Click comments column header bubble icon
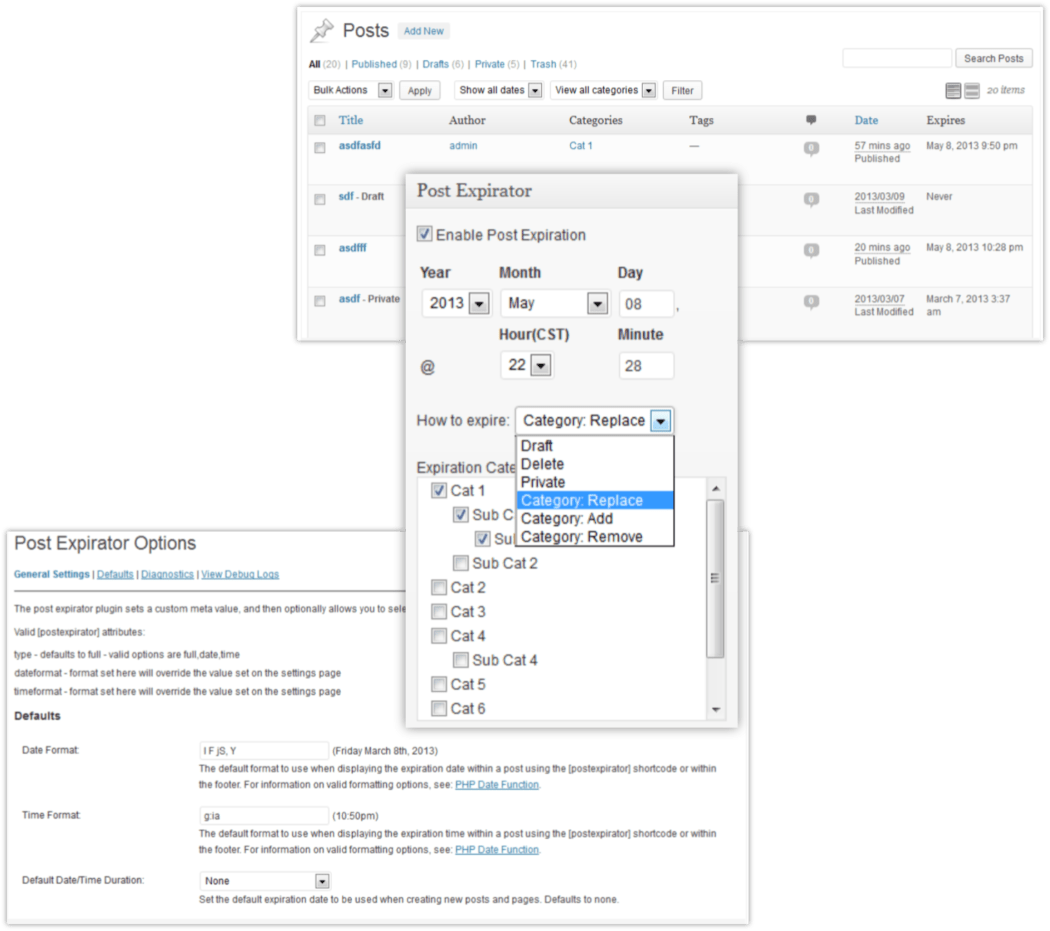This screenshot has height=931, width=1050. [811, 120]
